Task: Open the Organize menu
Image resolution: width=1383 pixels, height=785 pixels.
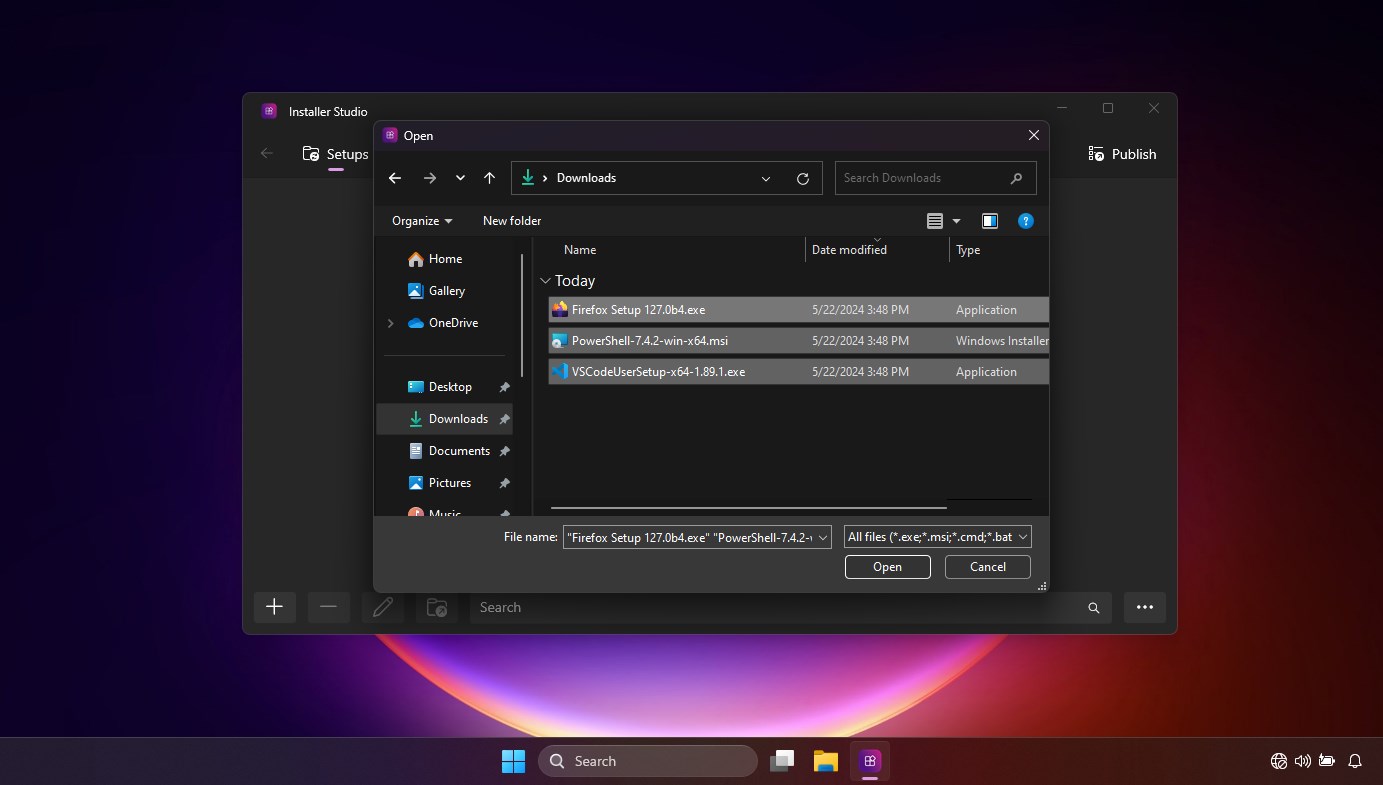Action: [421, 221]
